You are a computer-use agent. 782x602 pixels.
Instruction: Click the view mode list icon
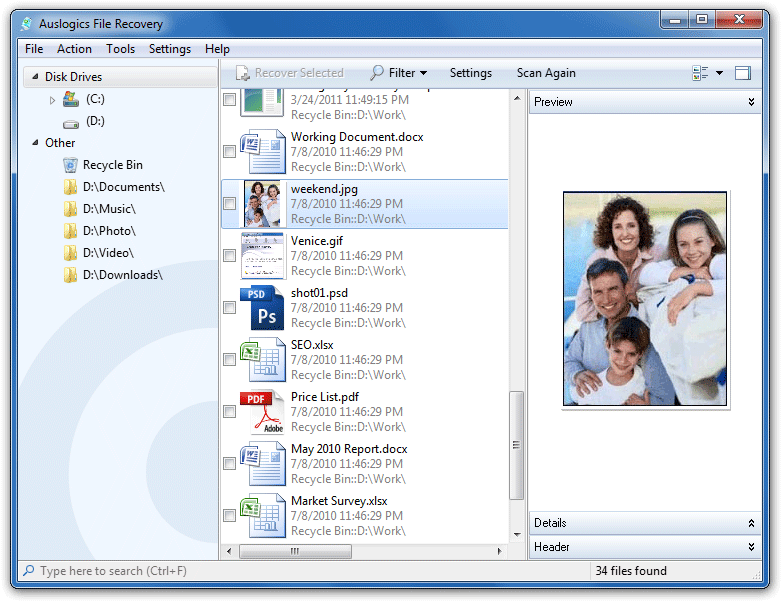coord(700,73)
